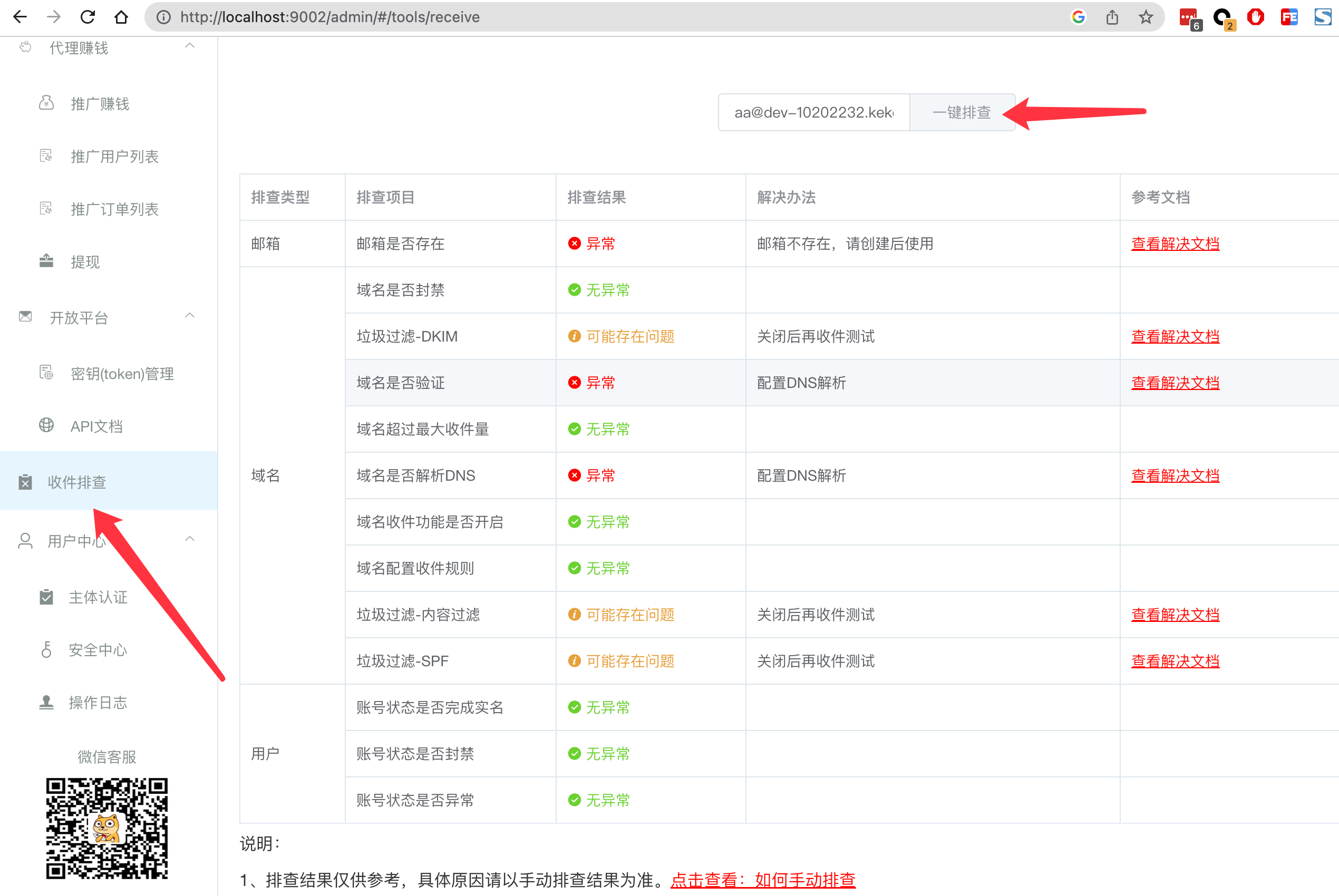The image size is (1339, 896).
Task: Reload the current page
Action: [x=88, y=17]
